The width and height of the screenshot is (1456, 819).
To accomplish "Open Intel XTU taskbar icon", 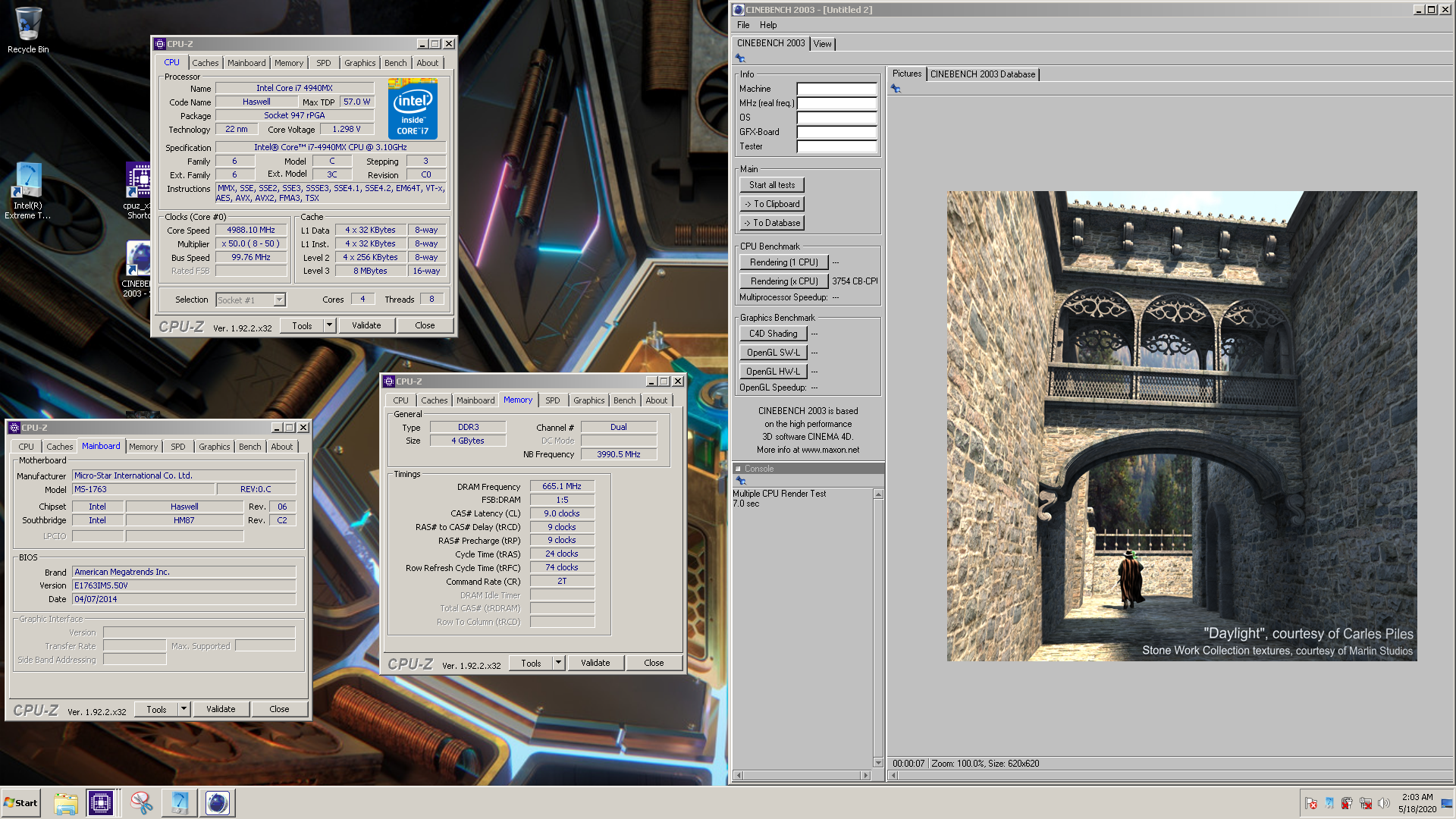I will (x=180, y=802).
